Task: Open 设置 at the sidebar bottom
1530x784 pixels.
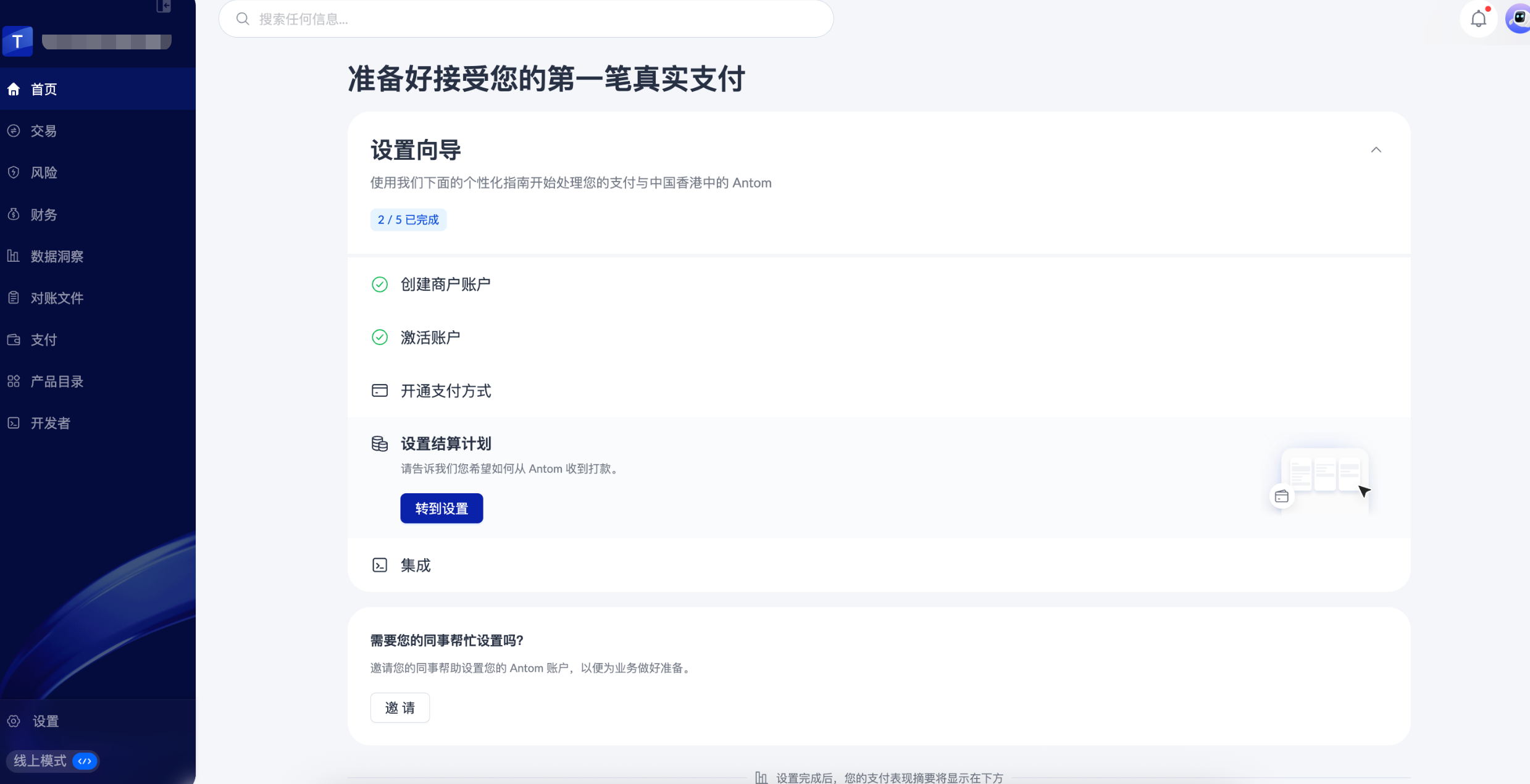Action: tap(98, 721)
